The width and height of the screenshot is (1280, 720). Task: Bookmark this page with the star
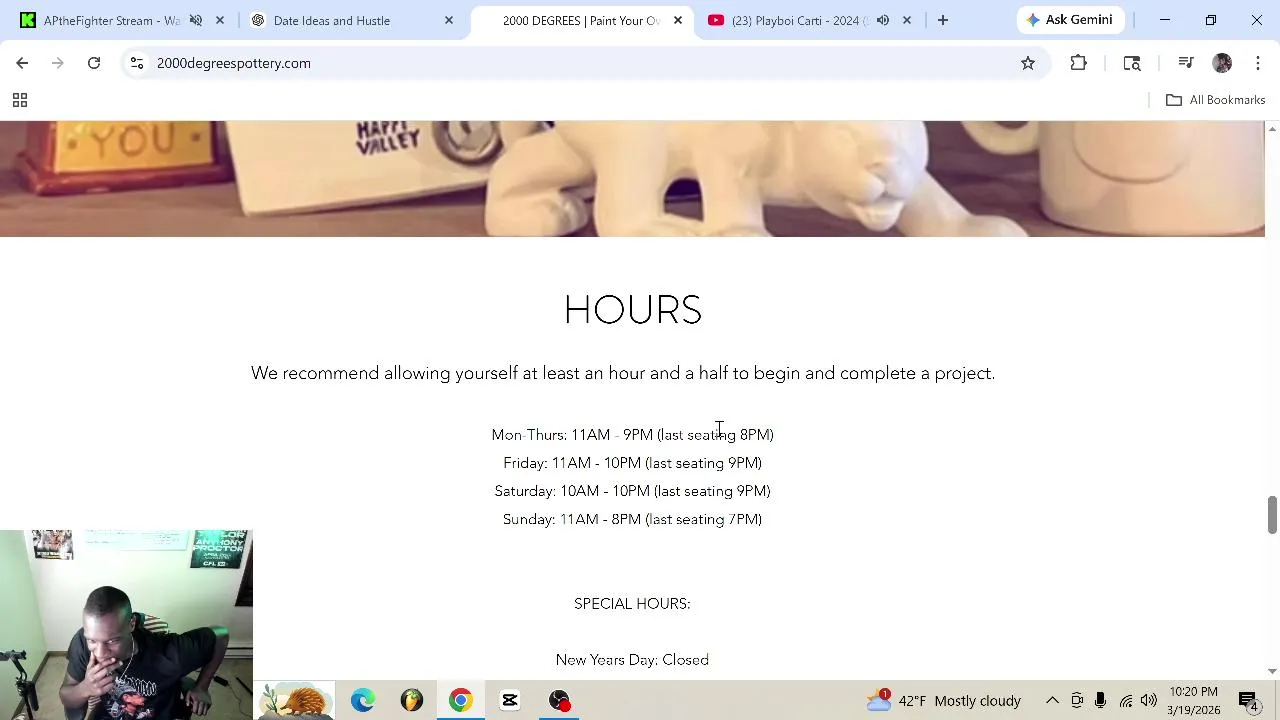point(1027,63)
